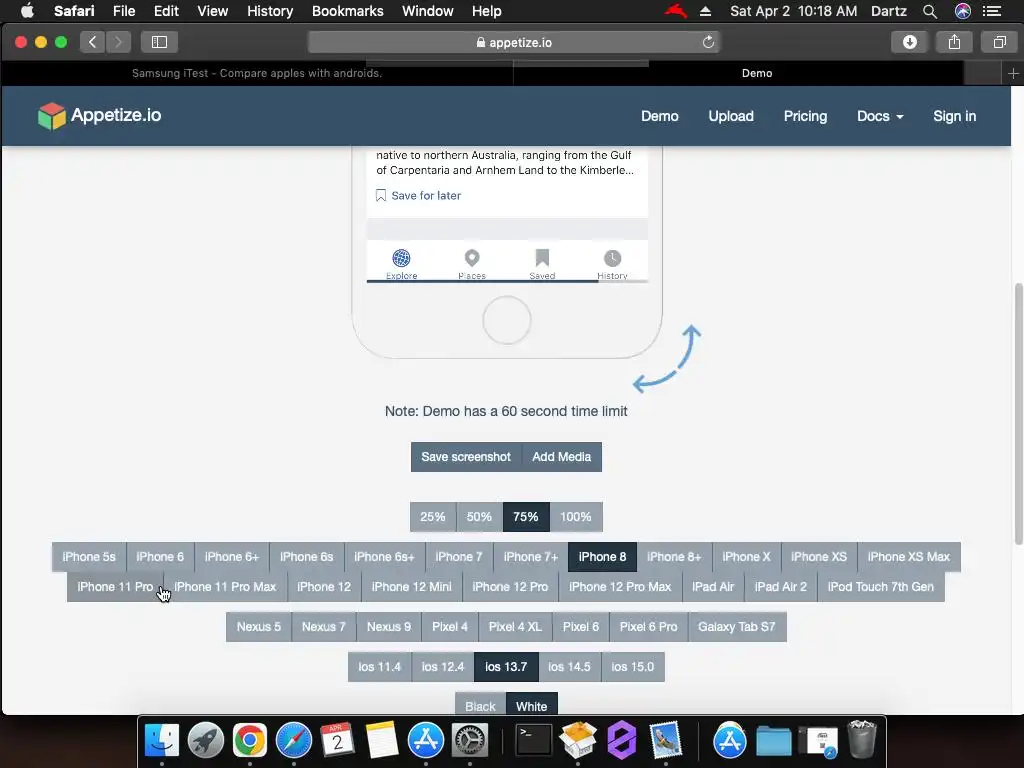Click the rotate device arrow icon
1024x768 pixels.
(667, 359)
